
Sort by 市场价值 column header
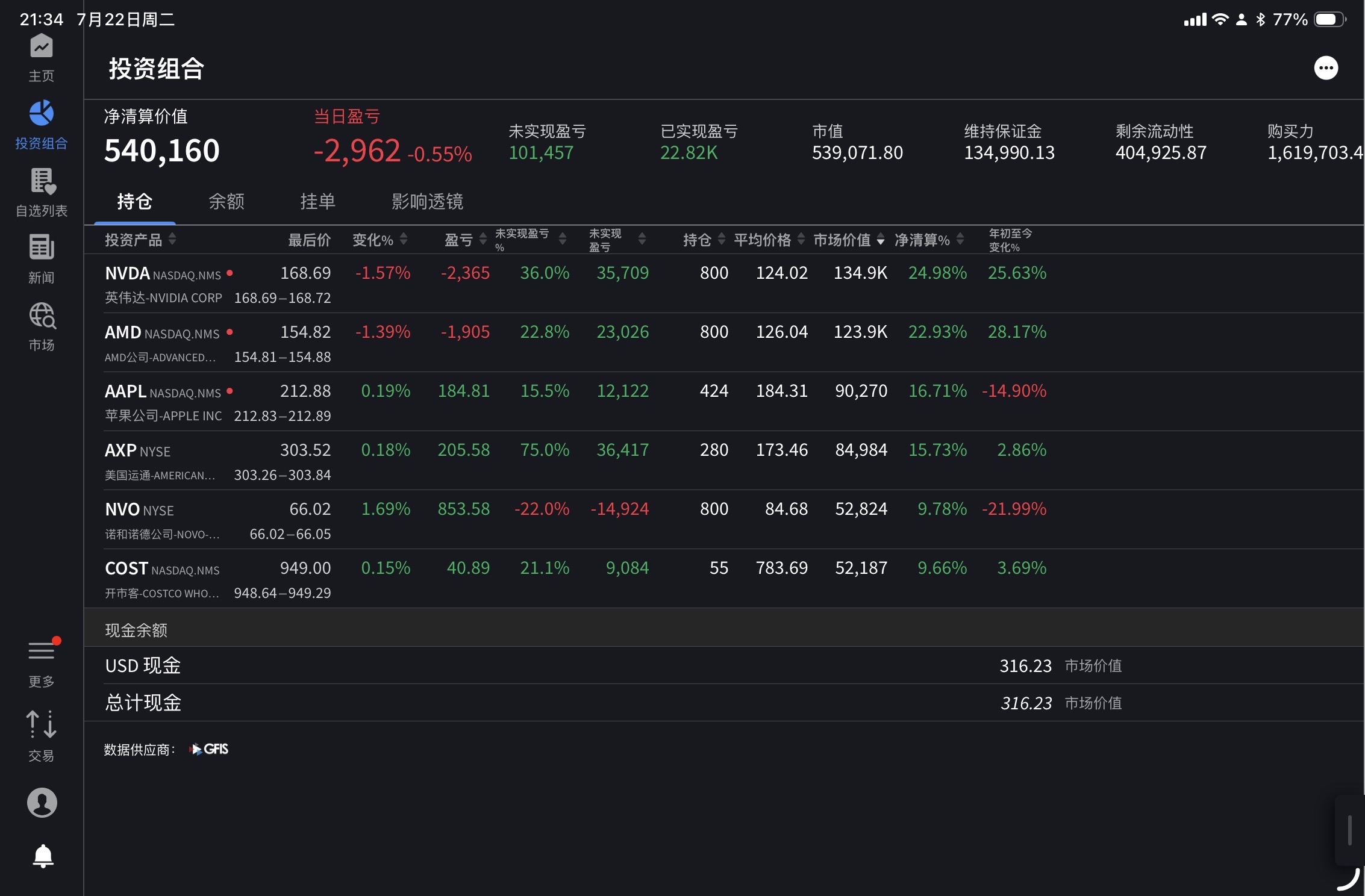click(x=849, y=240)
